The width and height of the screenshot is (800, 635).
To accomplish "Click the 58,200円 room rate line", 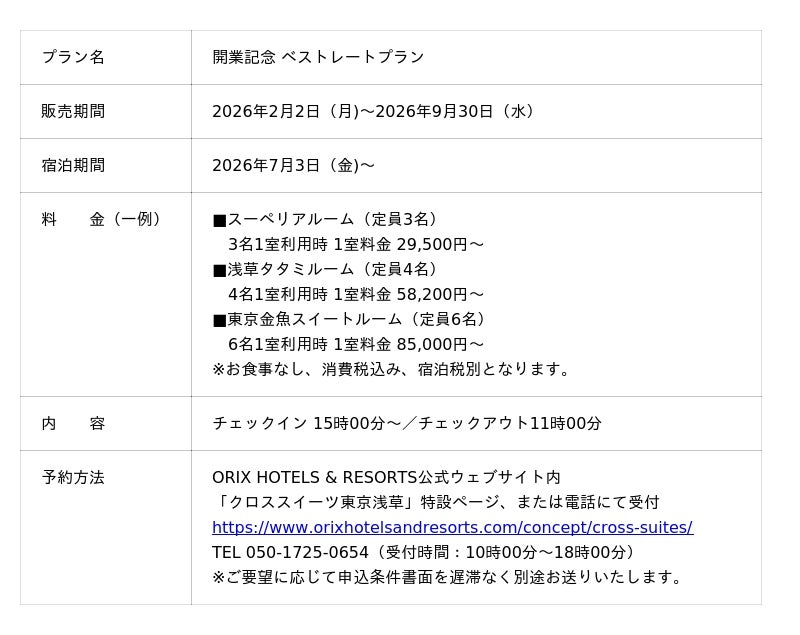I will [x=356, y=294].
